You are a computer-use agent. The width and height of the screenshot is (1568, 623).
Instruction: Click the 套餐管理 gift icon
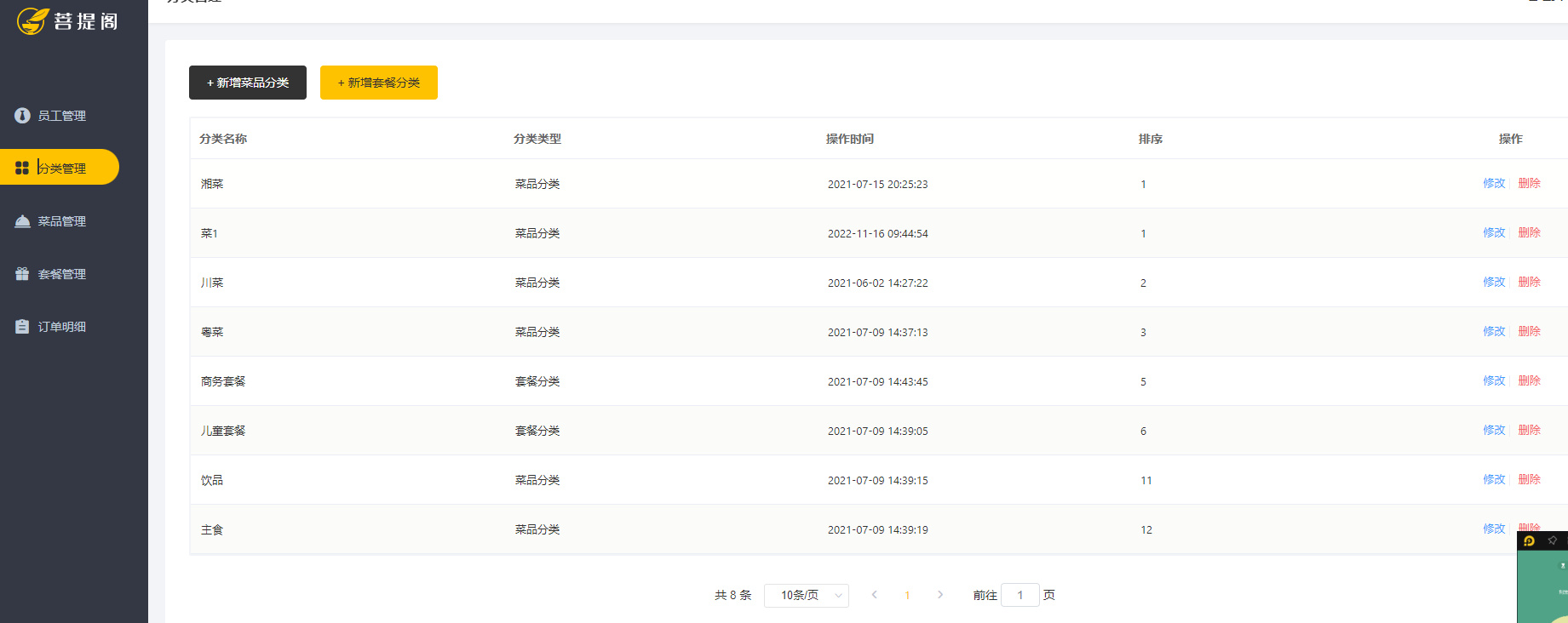click(22, 274)
